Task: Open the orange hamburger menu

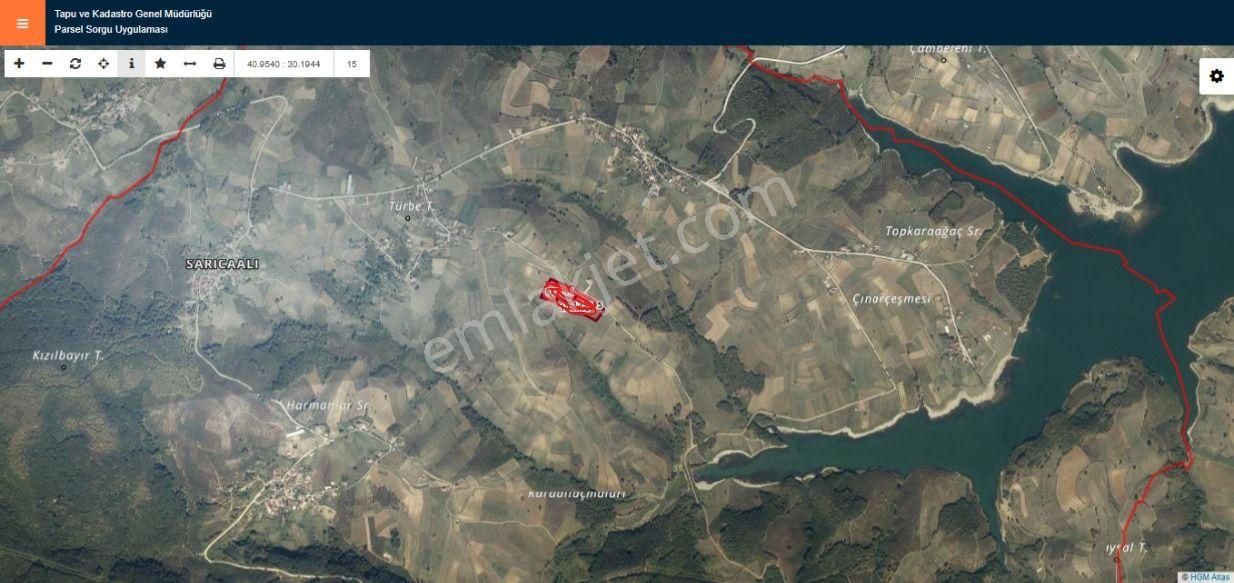Action: coord(22,22)
